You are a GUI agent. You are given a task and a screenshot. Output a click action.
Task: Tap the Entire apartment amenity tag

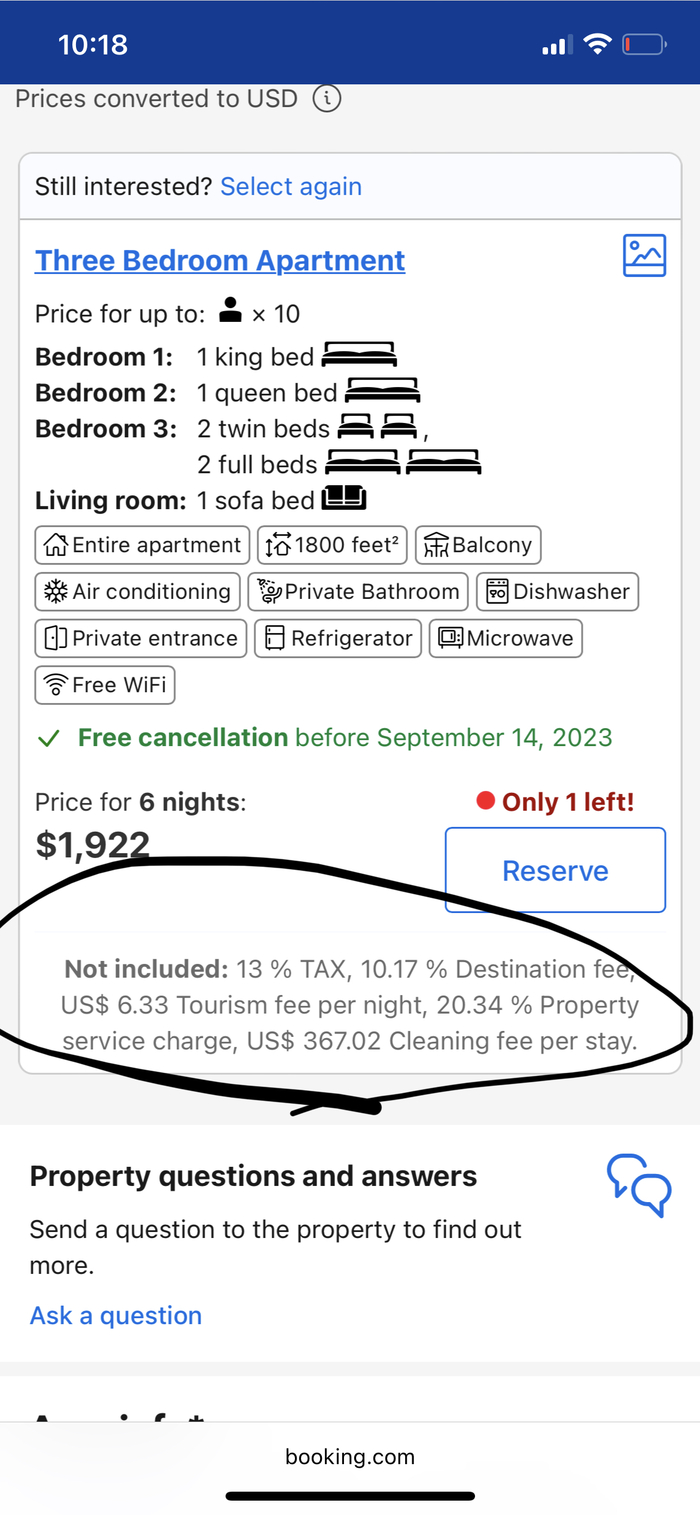pos(142,545)
